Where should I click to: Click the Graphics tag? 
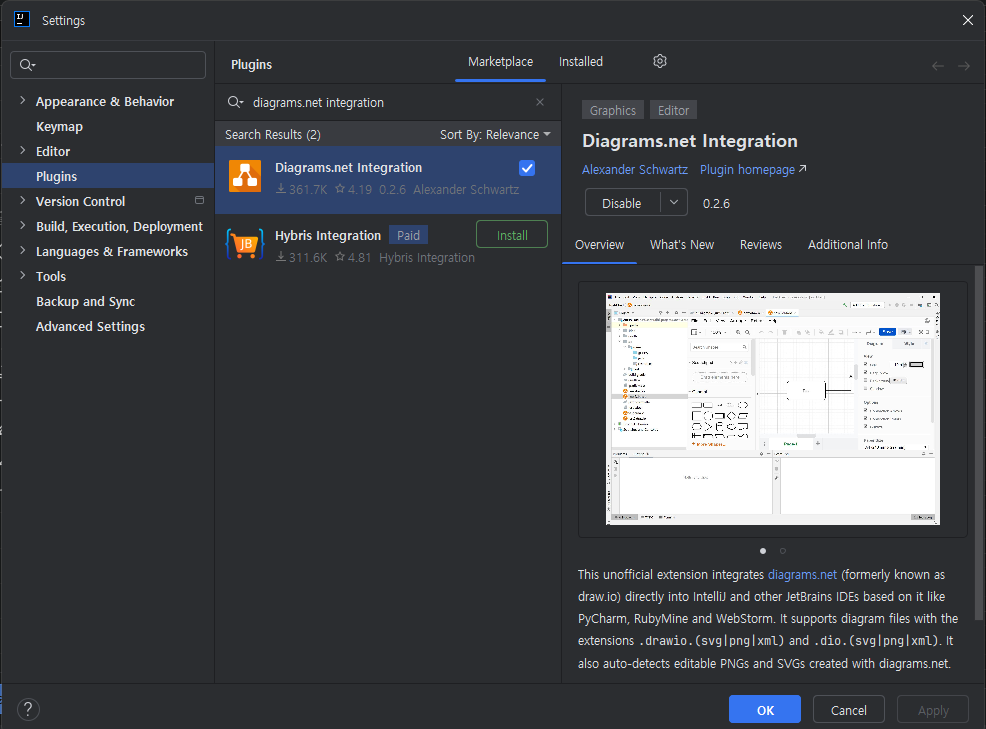[x=612, y=110]
